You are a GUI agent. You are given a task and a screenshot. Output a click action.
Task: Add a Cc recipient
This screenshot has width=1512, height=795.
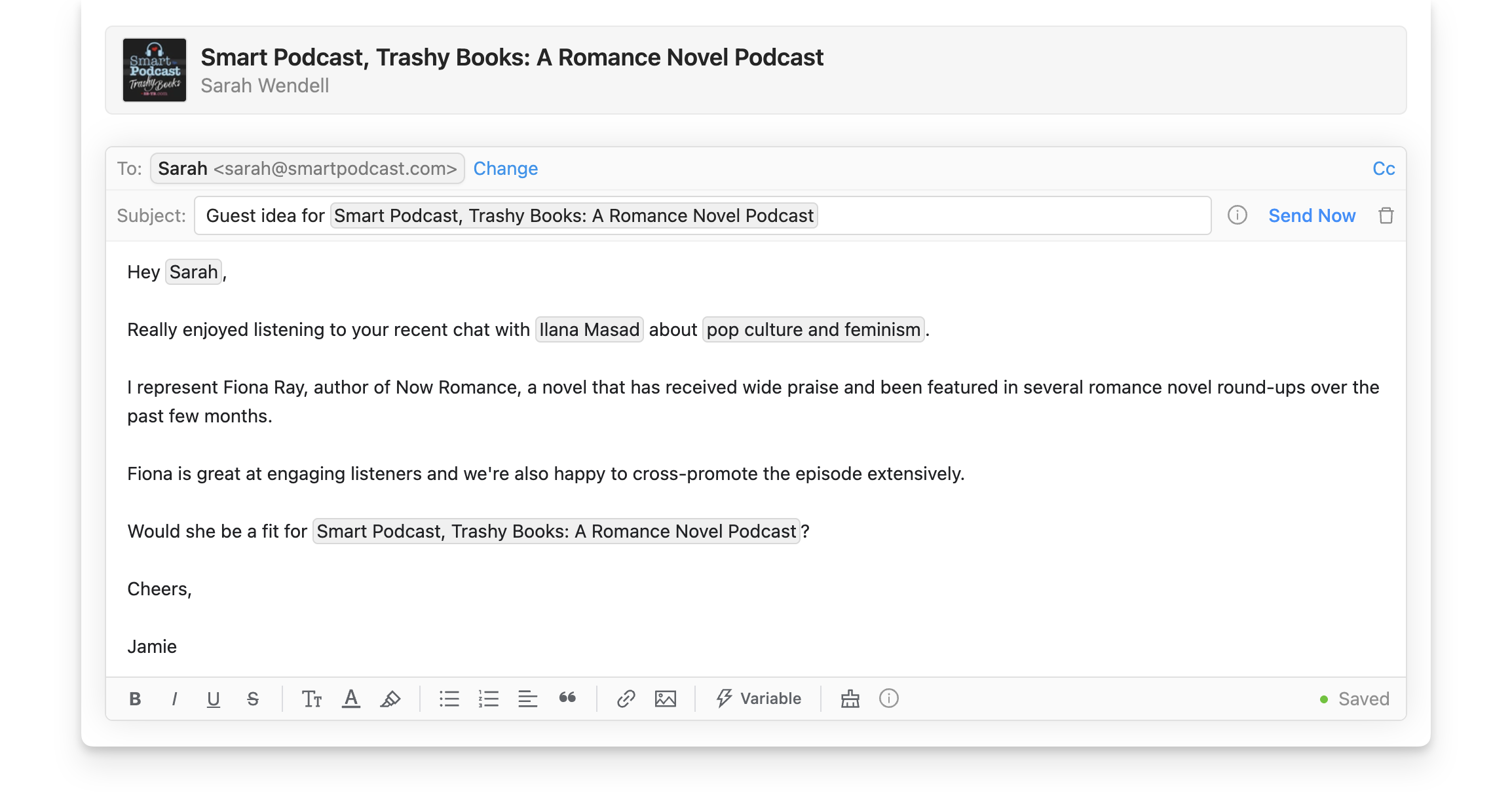point(1384,168)
